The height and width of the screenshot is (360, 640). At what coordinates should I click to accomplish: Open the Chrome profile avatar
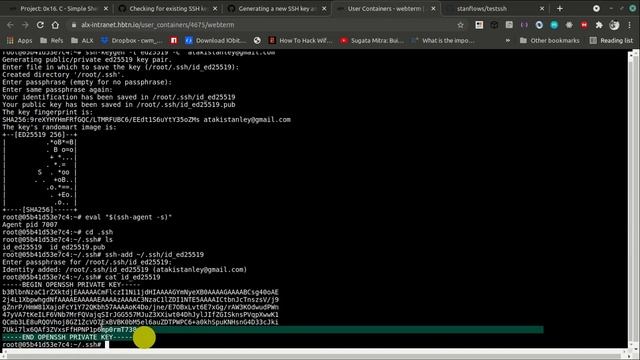[x=614, y=25]
